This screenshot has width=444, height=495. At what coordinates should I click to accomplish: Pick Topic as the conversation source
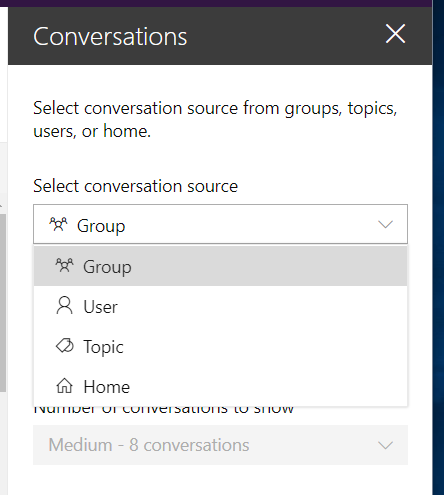click(220, 346)
